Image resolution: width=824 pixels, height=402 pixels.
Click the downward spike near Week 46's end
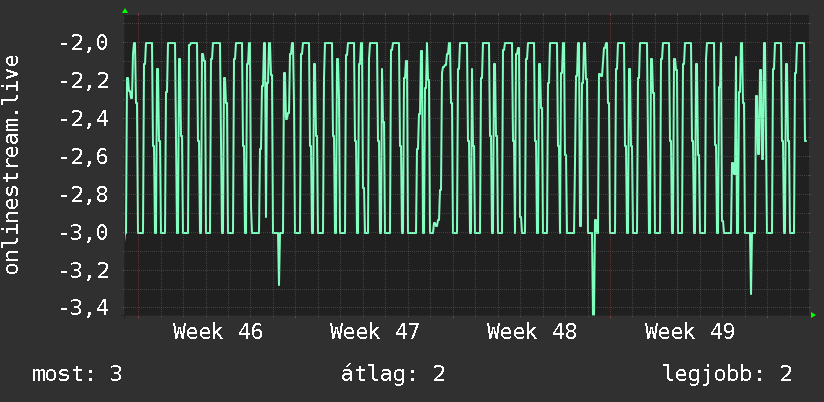279,259
